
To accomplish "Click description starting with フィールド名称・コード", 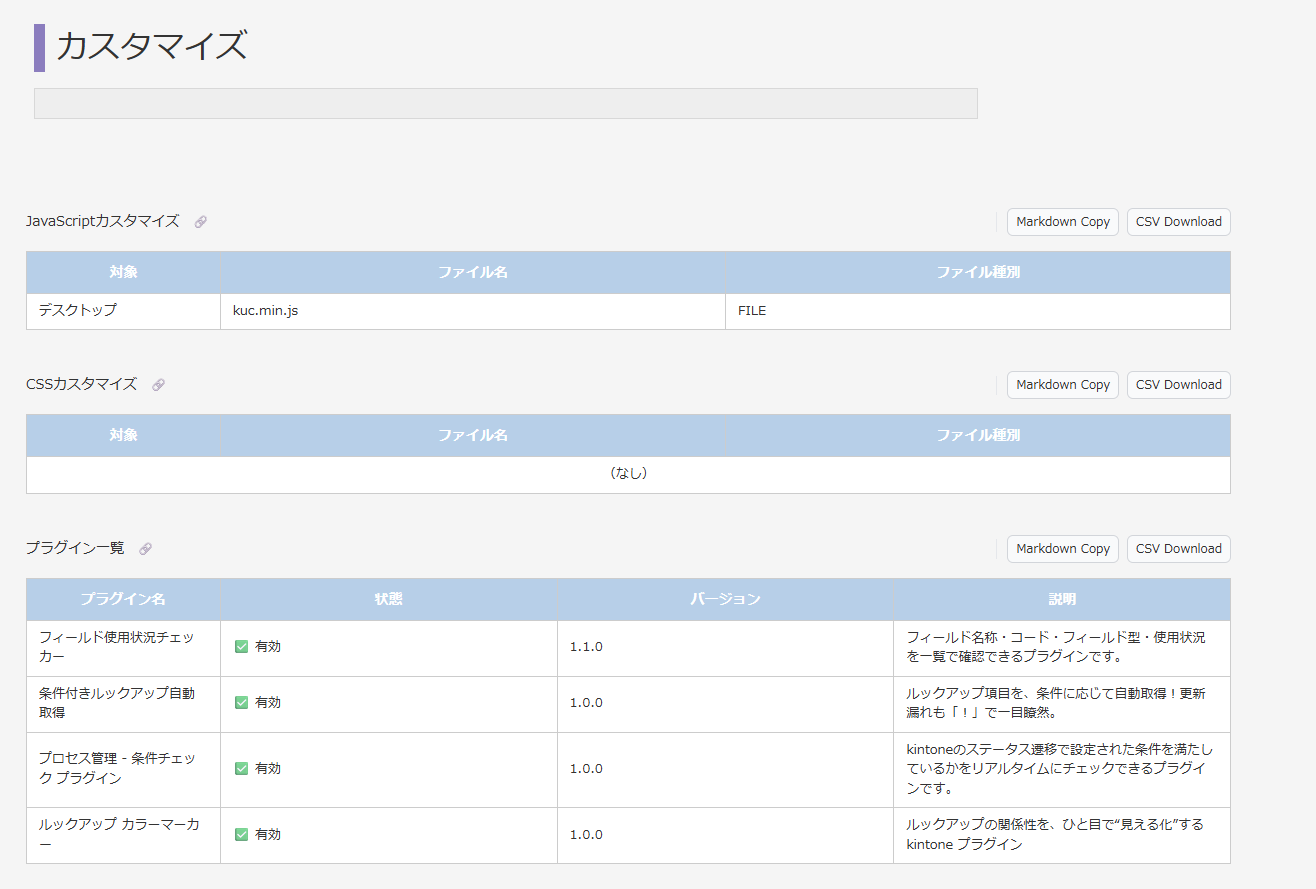I will [1056, 647].
